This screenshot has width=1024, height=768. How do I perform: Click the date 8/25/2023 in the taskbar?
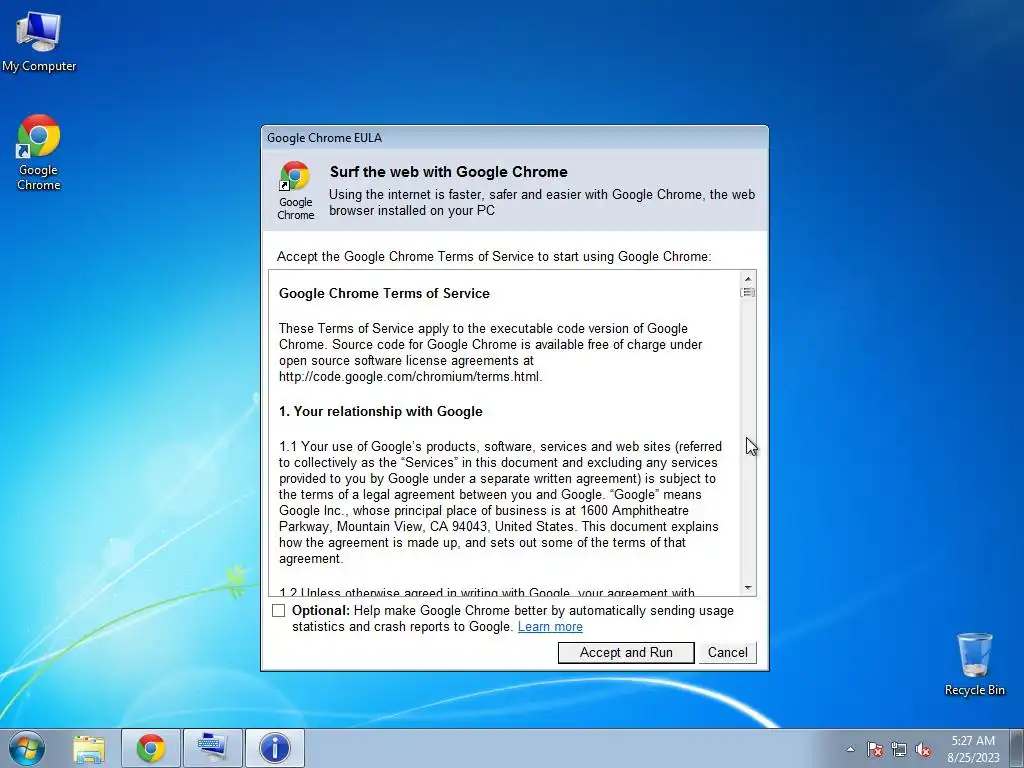974,758
